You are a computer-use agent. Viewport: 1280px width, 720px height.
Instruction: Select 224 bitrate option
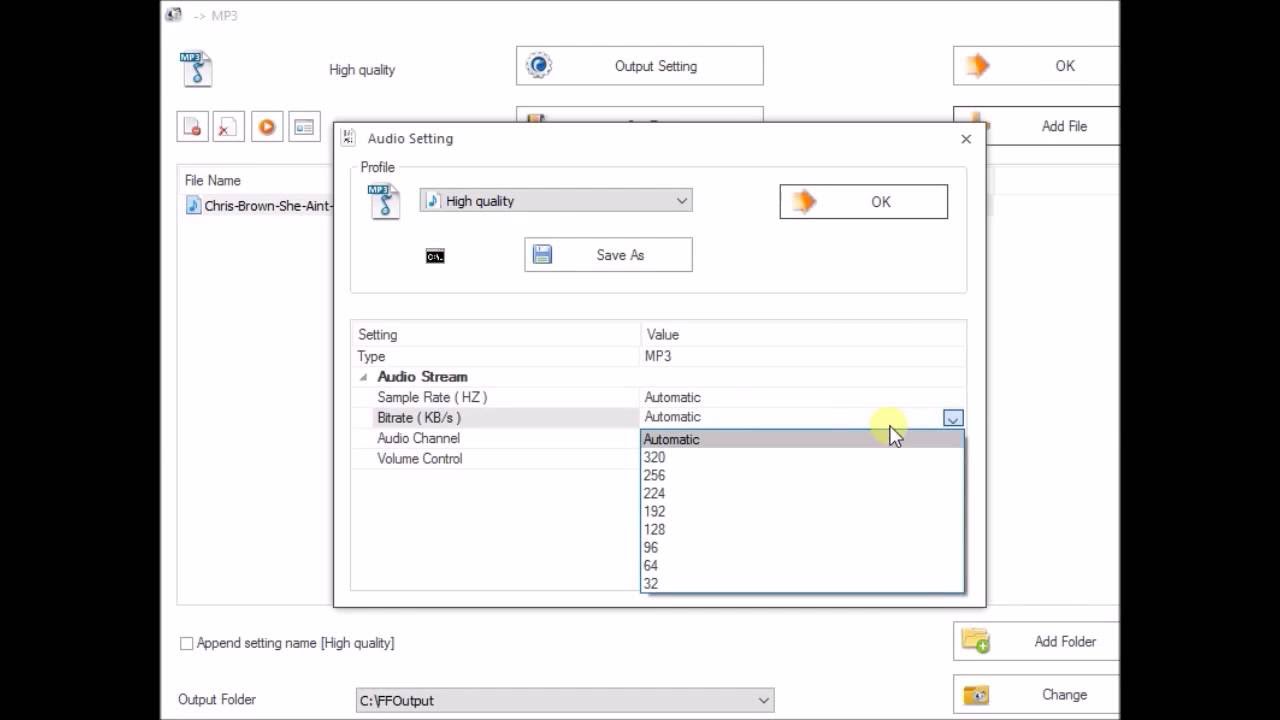tap(802, 493)
